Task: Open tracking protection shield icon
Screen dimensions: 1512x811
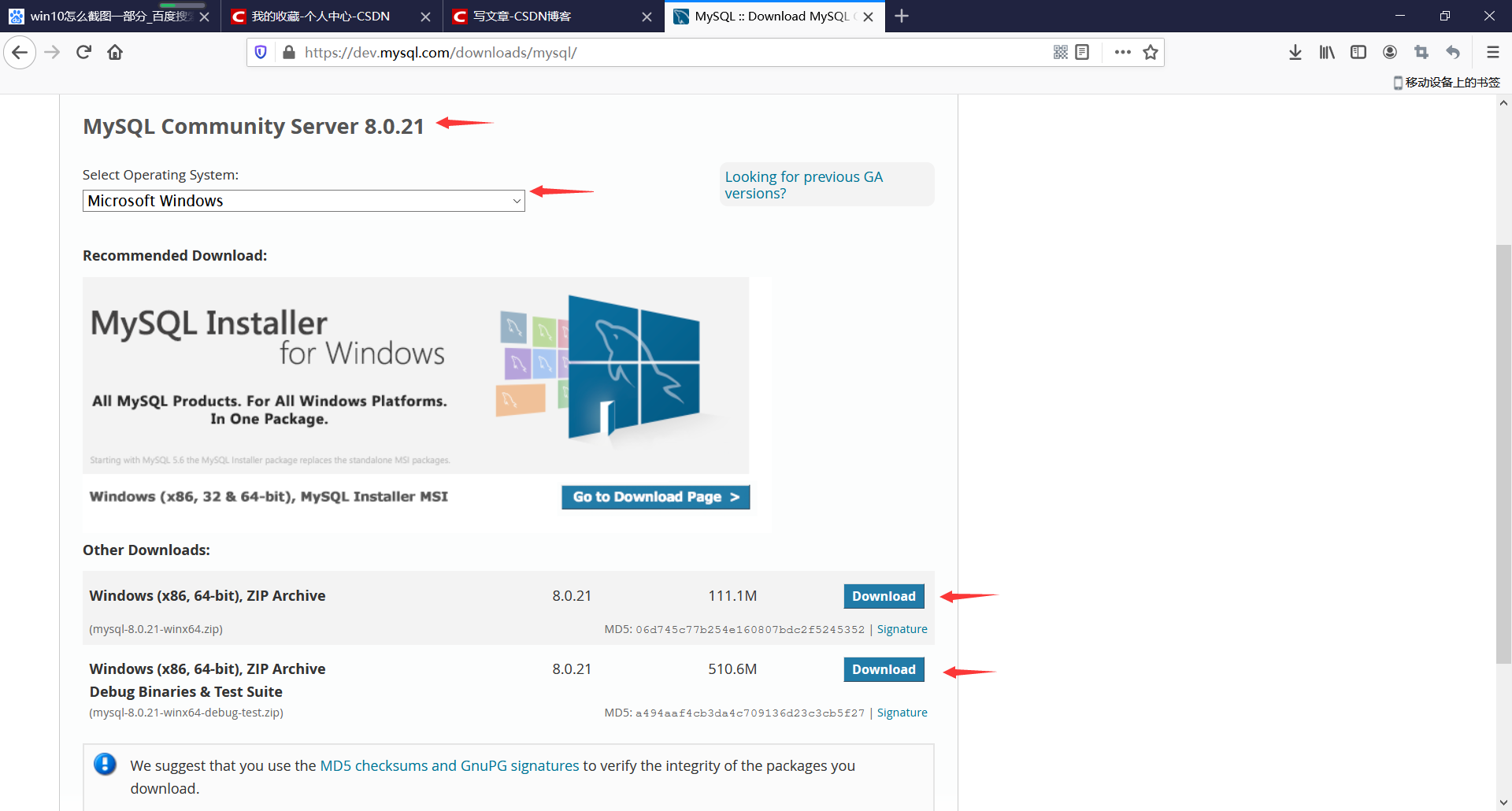Action: click(261, 53)
